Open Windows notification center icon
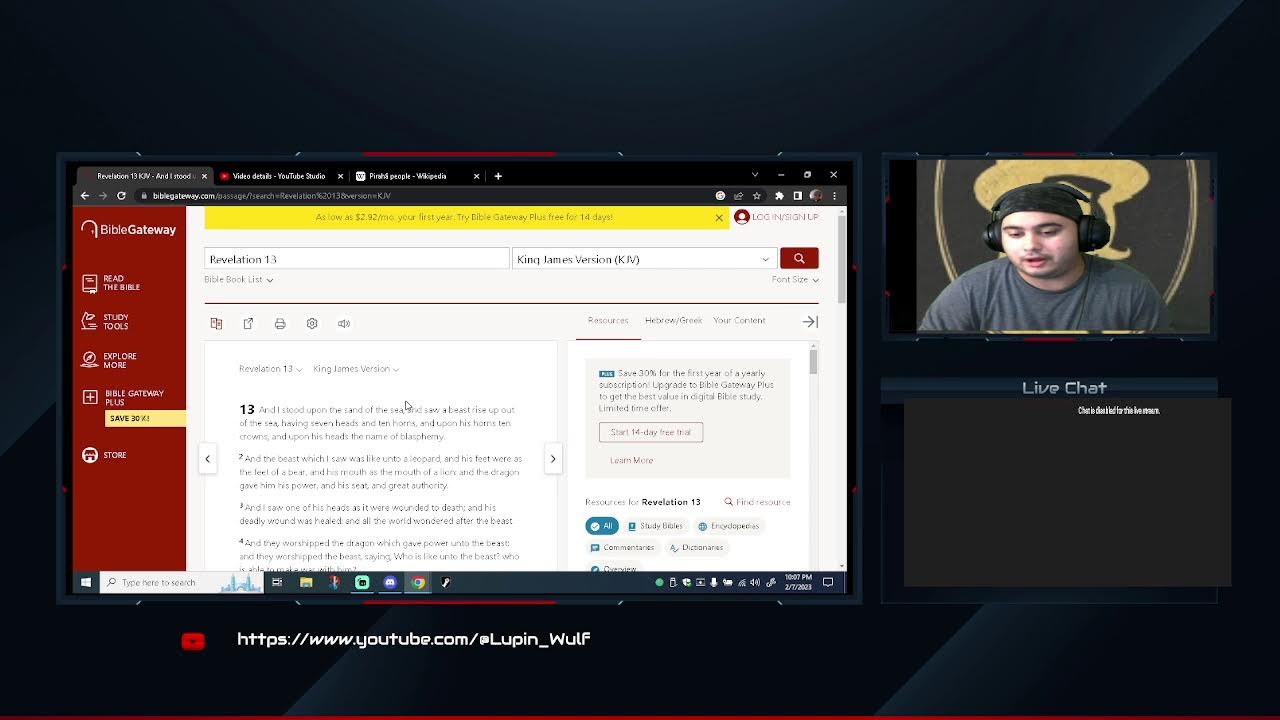Image resolution: width=1280 pixels, height=720 pixels. point(828,582)
